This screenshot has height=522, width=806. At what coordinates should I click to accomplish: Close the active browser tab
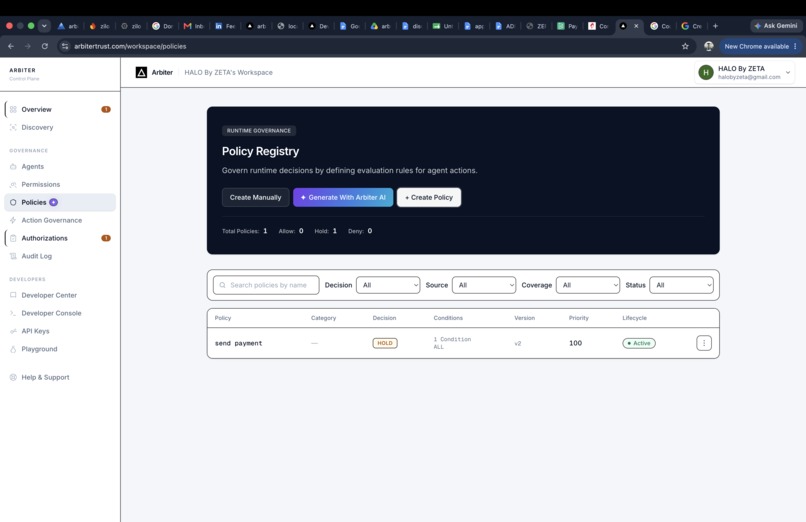click(636, 26)
